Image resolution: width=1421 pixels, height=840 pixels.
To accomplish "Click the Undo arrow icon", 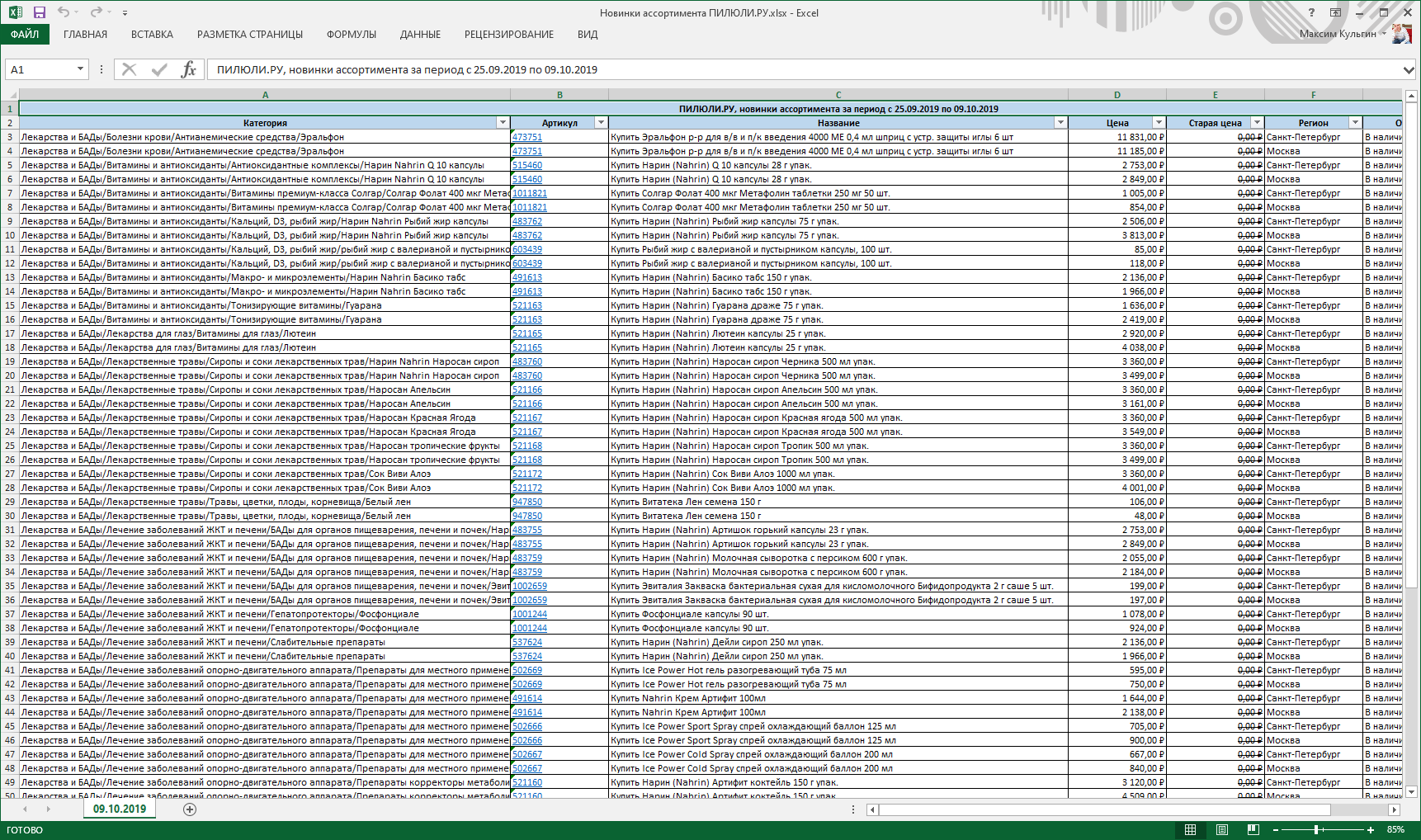I will (x=63, y=12).
